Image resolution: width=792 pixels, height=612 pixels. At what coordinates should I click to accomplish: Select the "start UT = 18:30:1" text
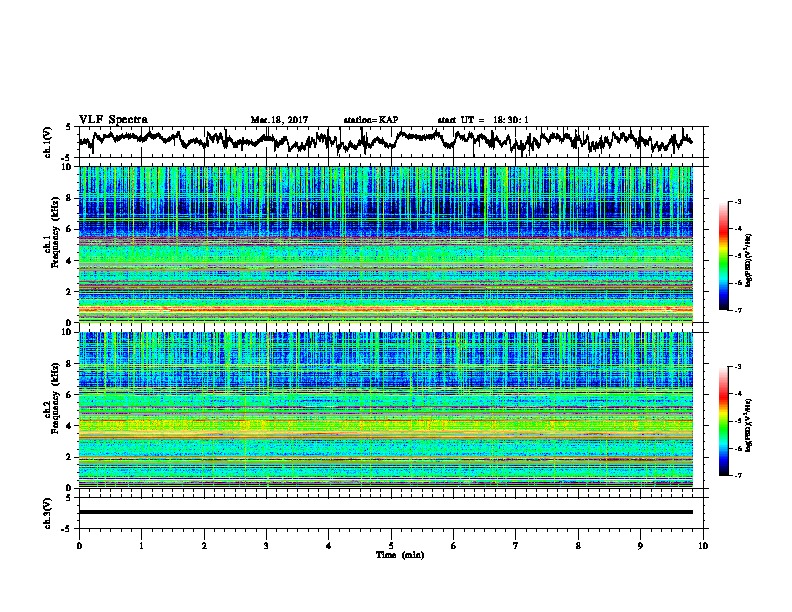[x=483, y=120]
